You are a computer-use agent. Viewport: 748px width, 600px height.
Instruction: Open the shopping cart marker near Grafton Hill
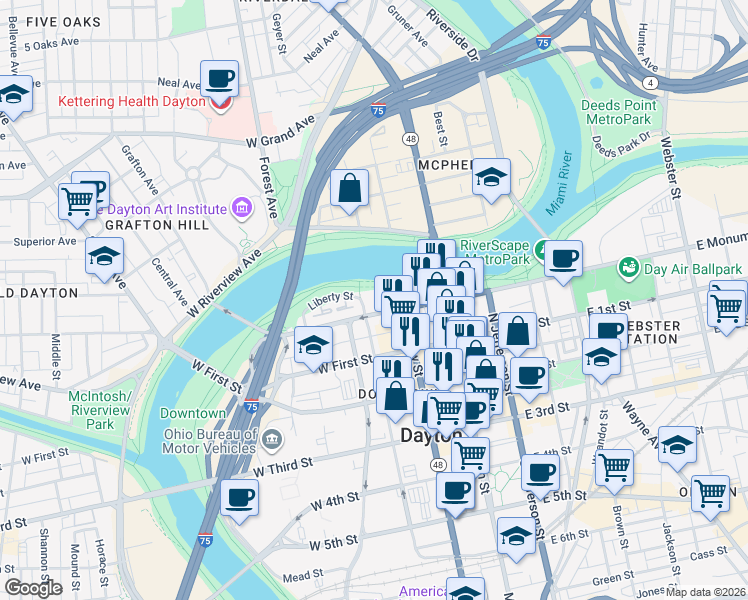tap(78, 202)
